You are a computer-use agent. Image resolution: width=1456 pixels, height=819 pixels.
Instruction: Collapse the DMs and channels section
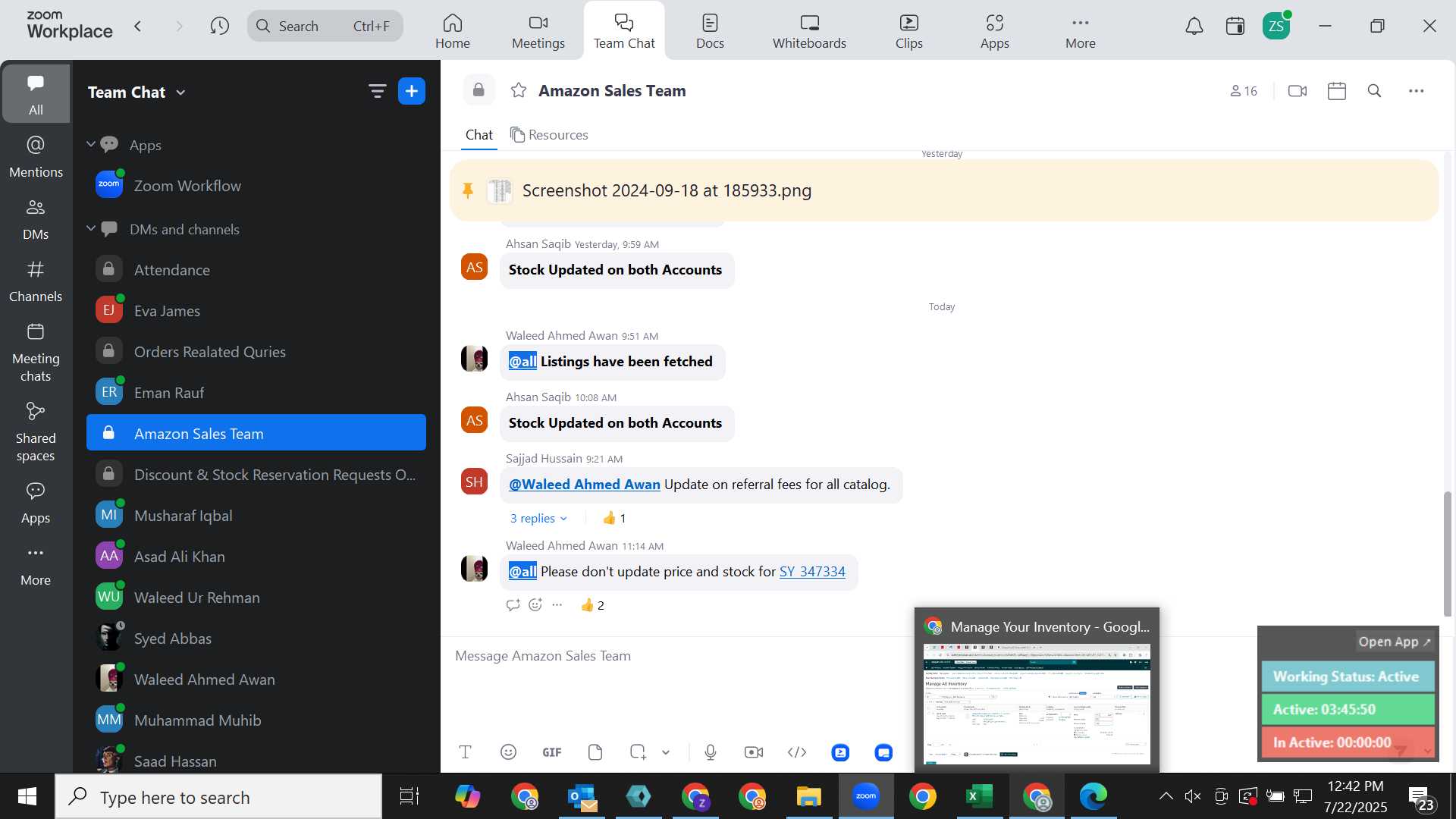coord(91,228)
